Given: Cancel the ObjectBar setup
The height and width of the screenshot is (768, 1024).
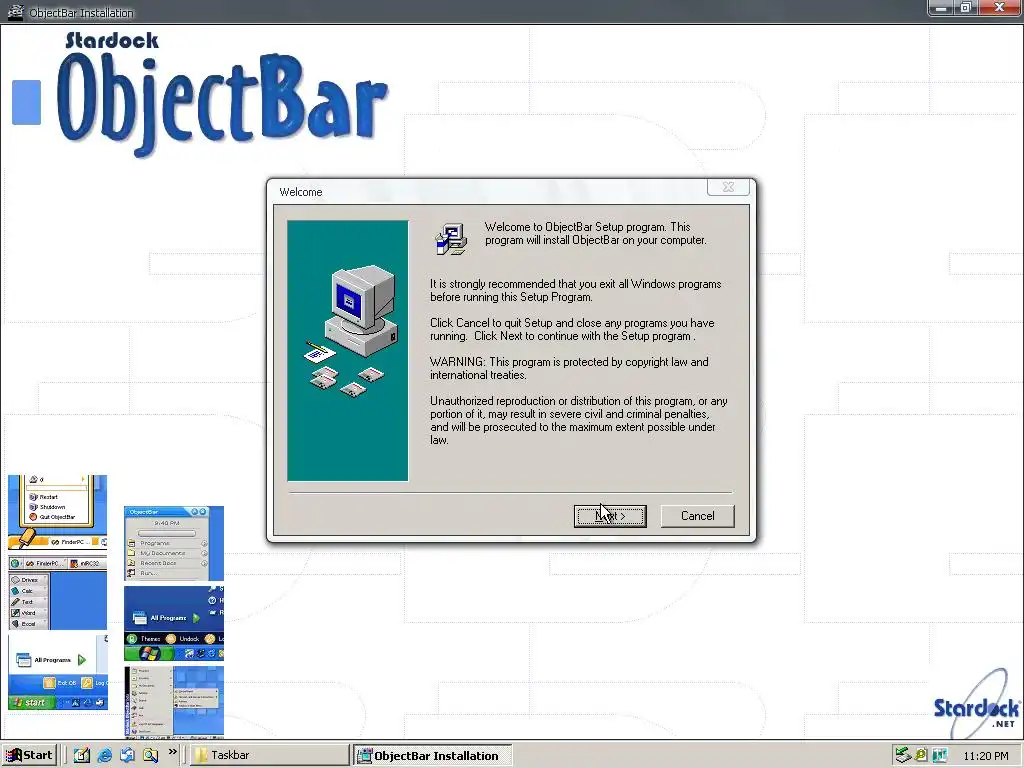Looking at the screenshot, I should tap(697, 516).
